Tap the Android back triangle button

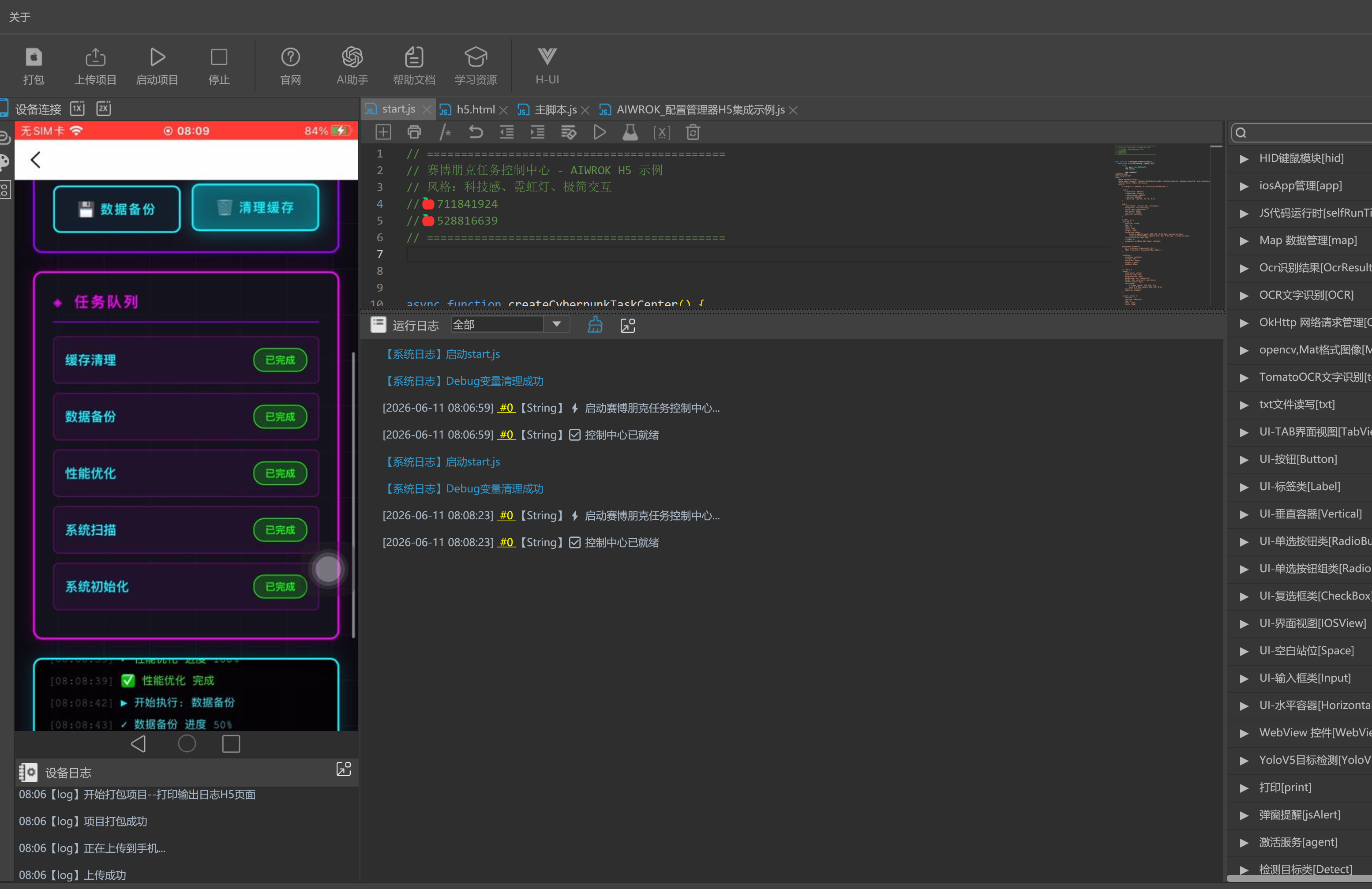pos(139,744)
